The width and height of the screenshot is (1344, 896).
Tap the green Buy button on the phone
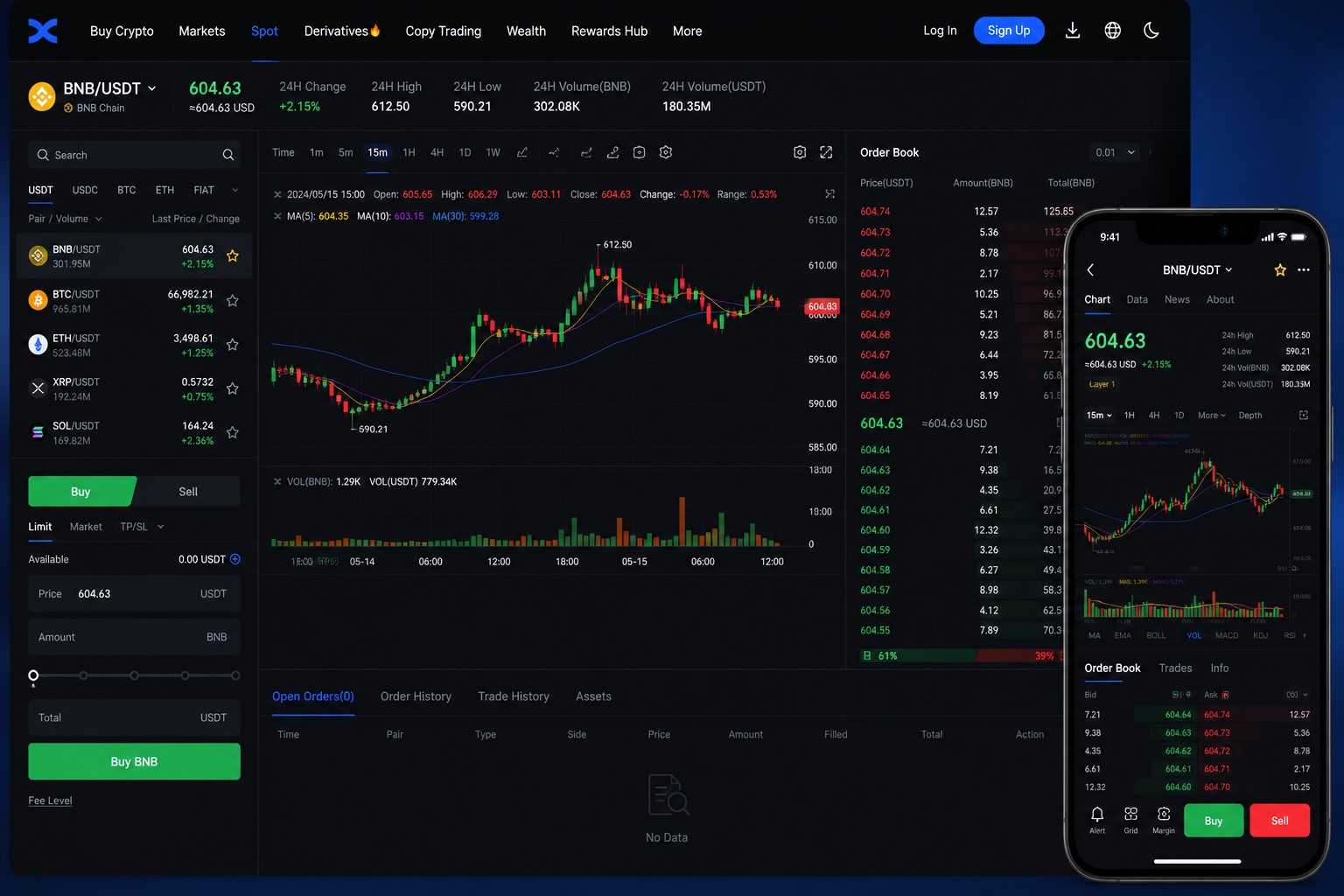tap(1214, 821)
